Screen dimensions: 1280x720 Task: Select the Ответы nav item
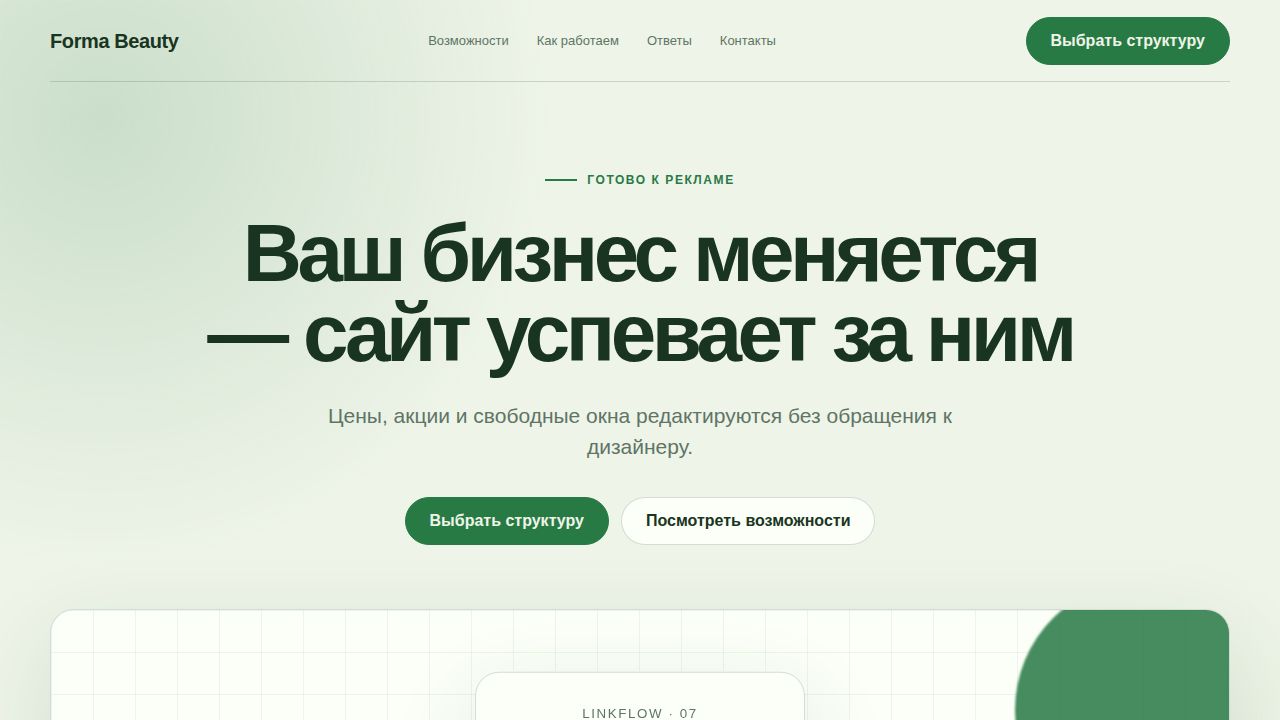click(669, 41)
